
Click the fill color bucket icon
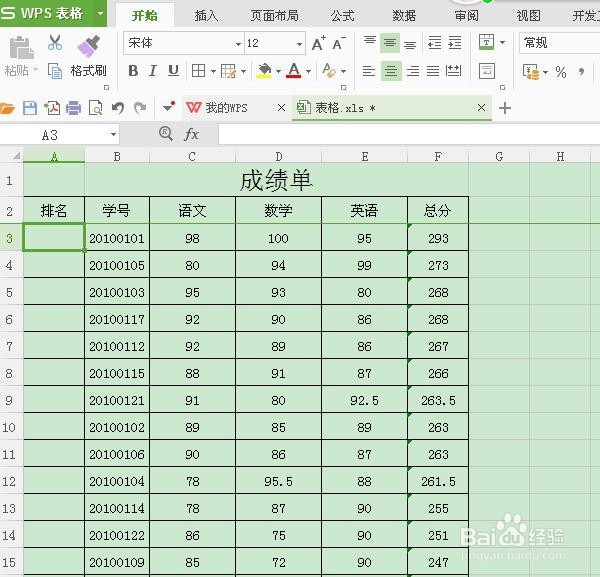pos(264,71)
